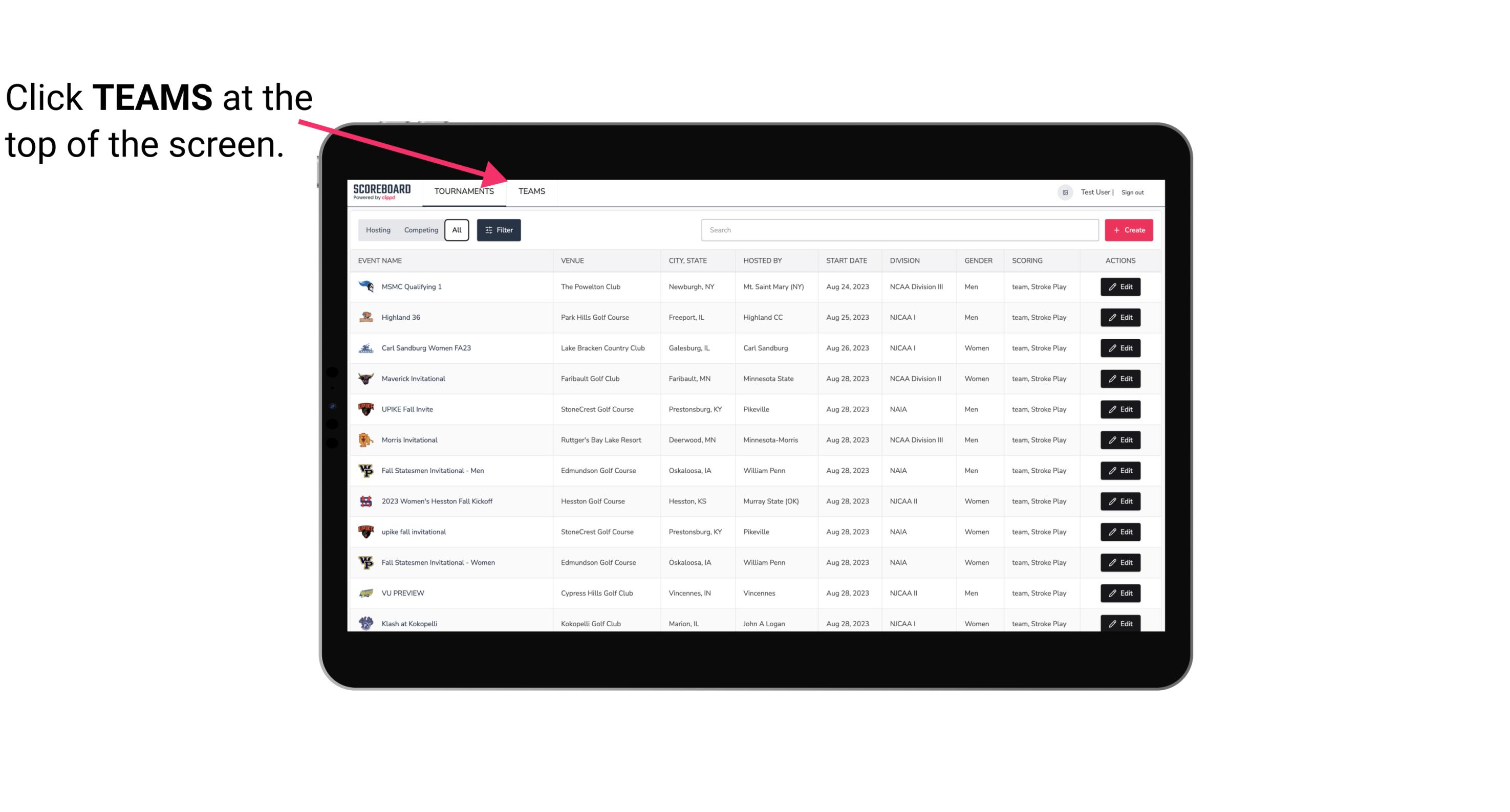Select the Competing toggle filter
The width and height of the screenshot is (1510, 812).
419,230
